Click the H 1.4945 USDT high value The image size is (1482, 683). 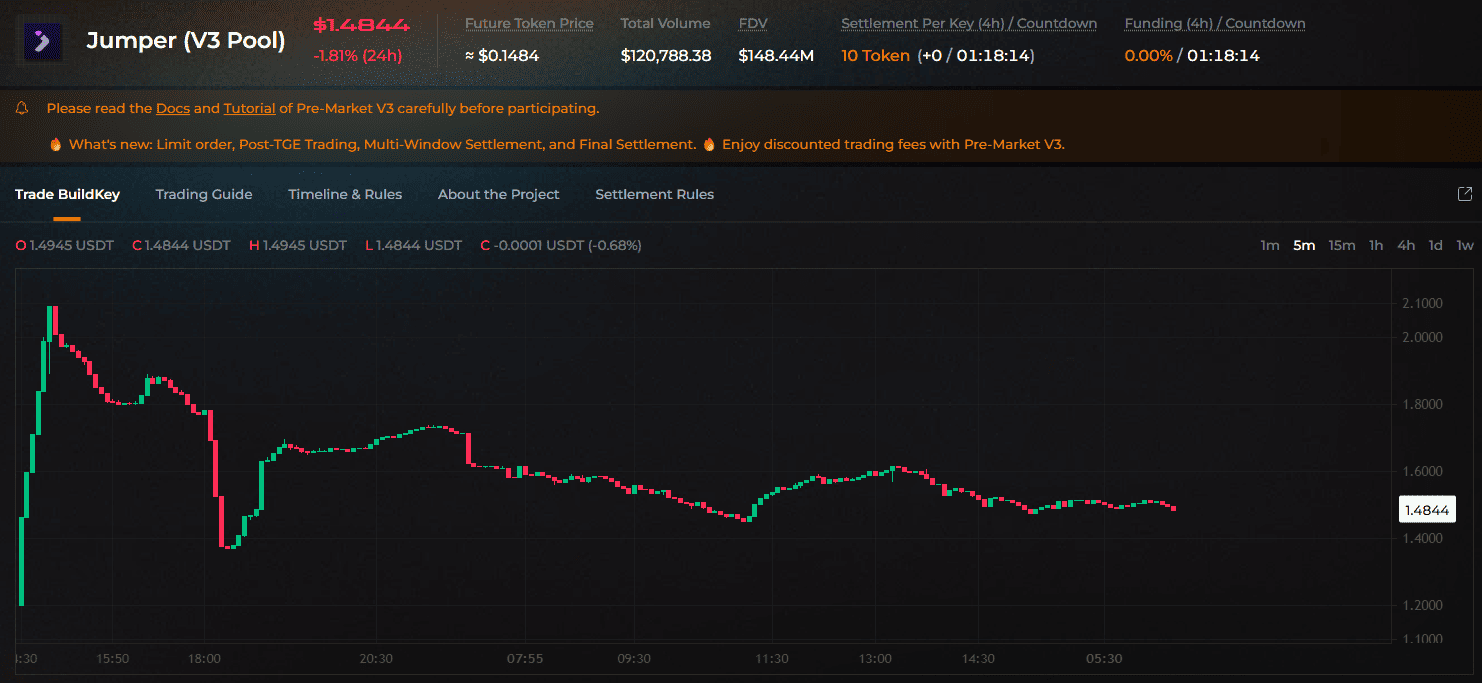point(298,245)
